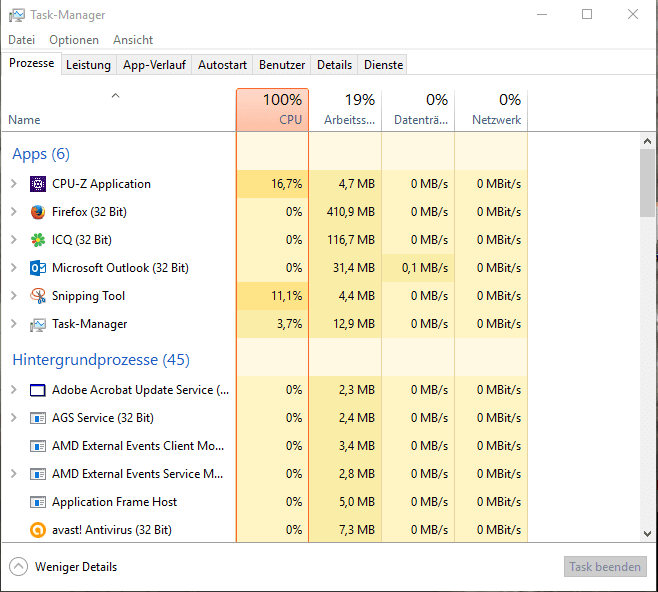Image resolution: width=658 pixels, height=592 pixels.
Task: Expand the AMD External Events Service row
Action: (x=14, y=474)
